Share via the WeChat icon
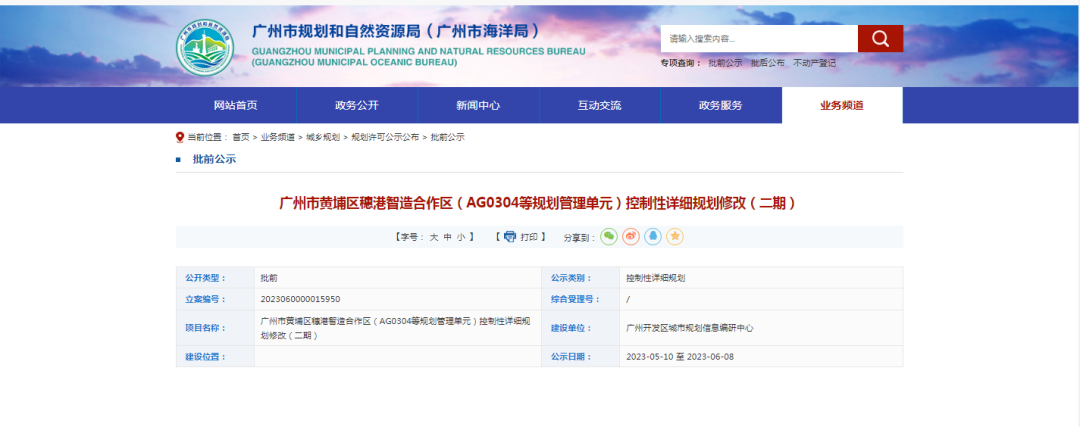 [x=609, y=237]
